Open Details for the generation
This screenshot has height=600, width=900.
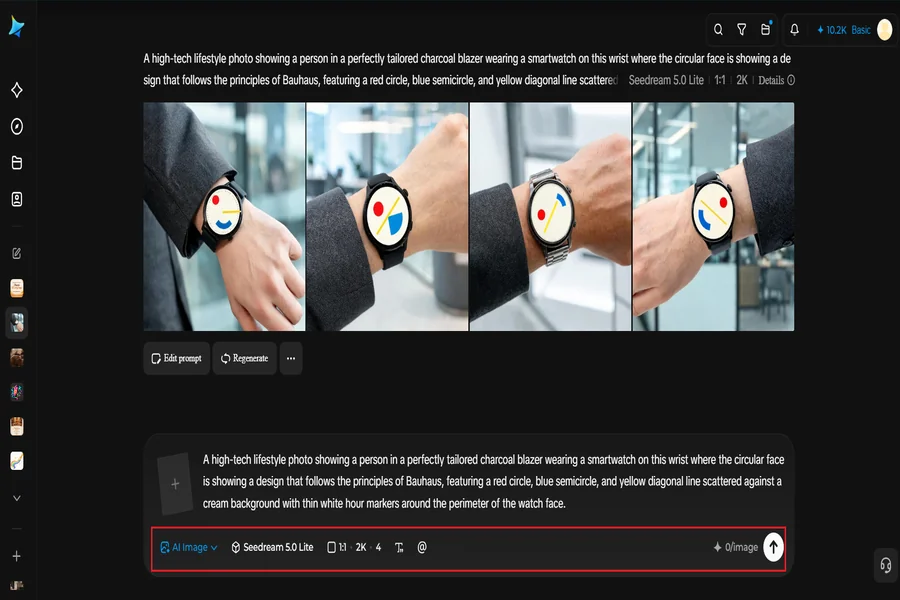(776, 80)
